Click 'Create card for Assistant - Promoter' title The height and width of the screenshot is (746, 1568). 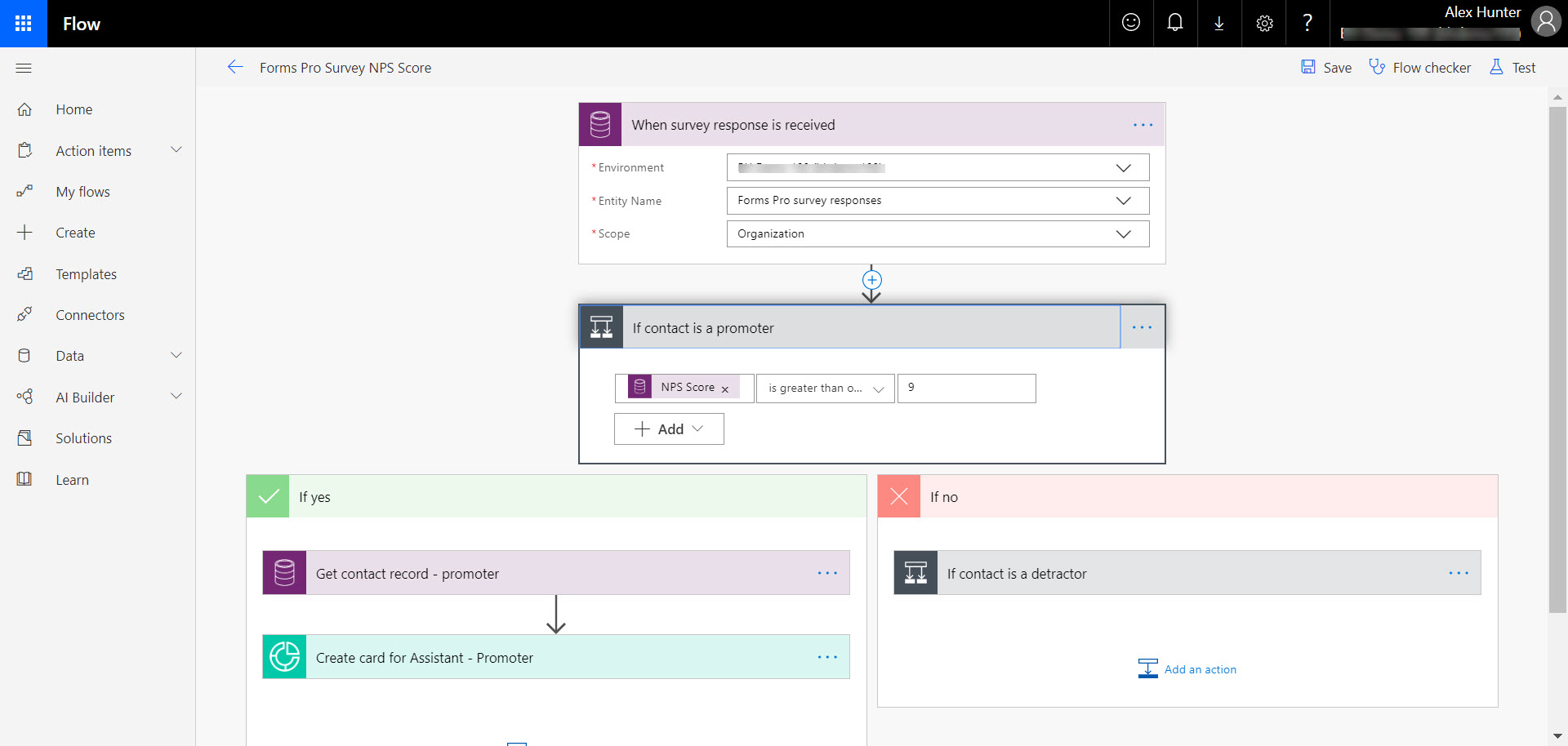tap(424, 658)
